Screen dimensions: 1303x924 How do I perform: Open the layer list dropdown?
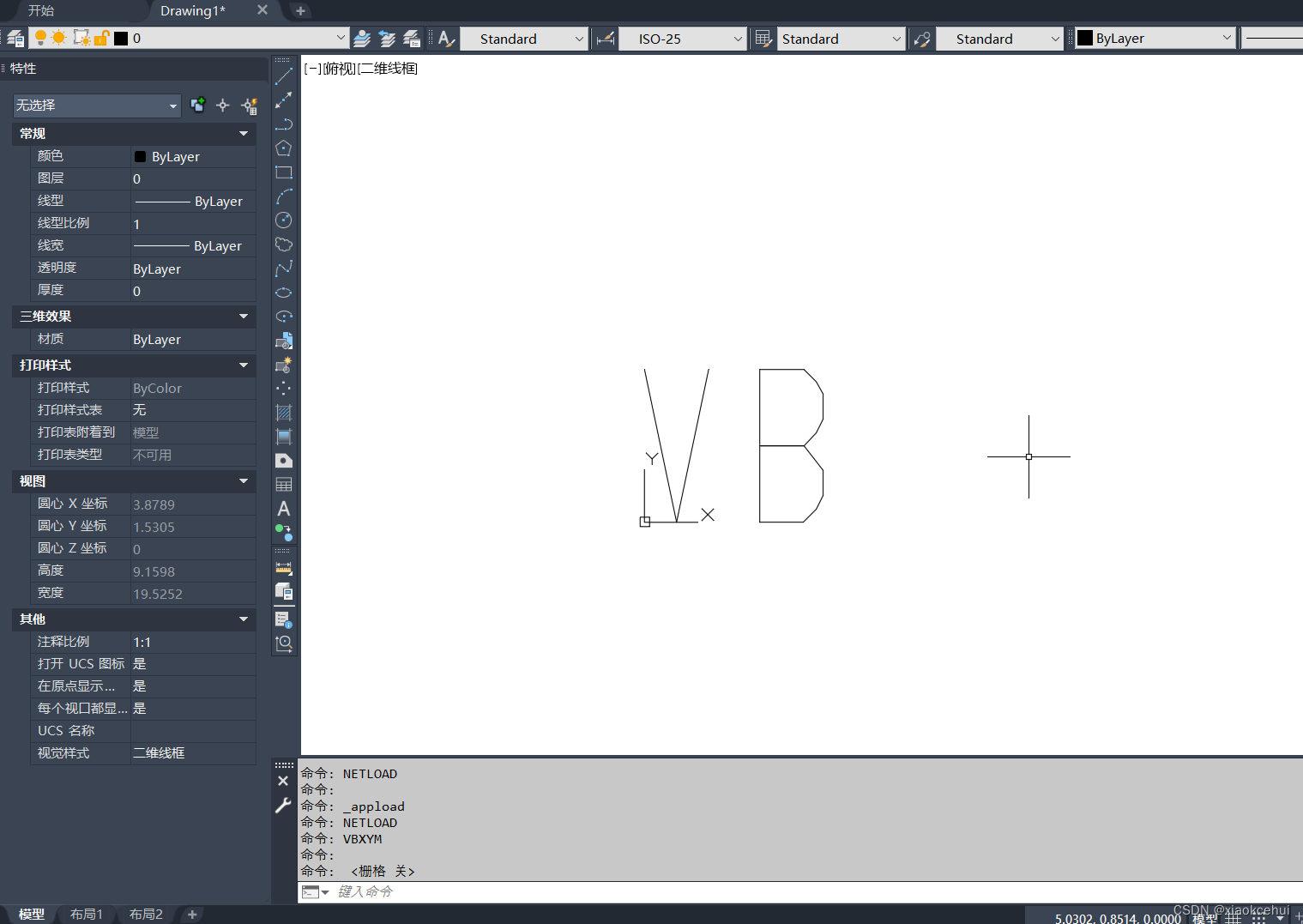pyautogui.click(x=341, y=39)
